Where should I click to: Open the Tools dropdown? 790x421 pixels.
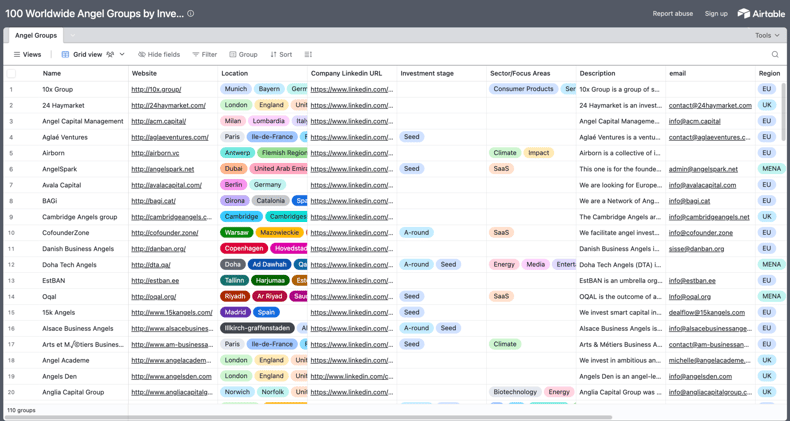pos(766,35)
